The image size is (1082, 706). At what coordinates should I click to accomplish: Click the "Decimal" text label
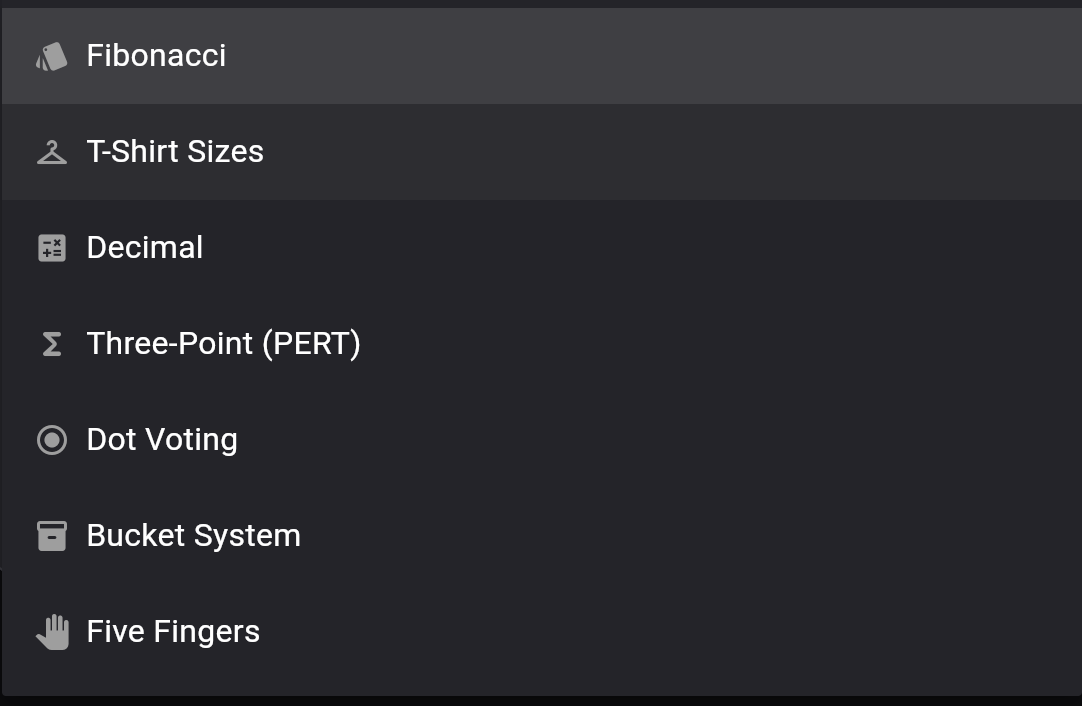144,247
